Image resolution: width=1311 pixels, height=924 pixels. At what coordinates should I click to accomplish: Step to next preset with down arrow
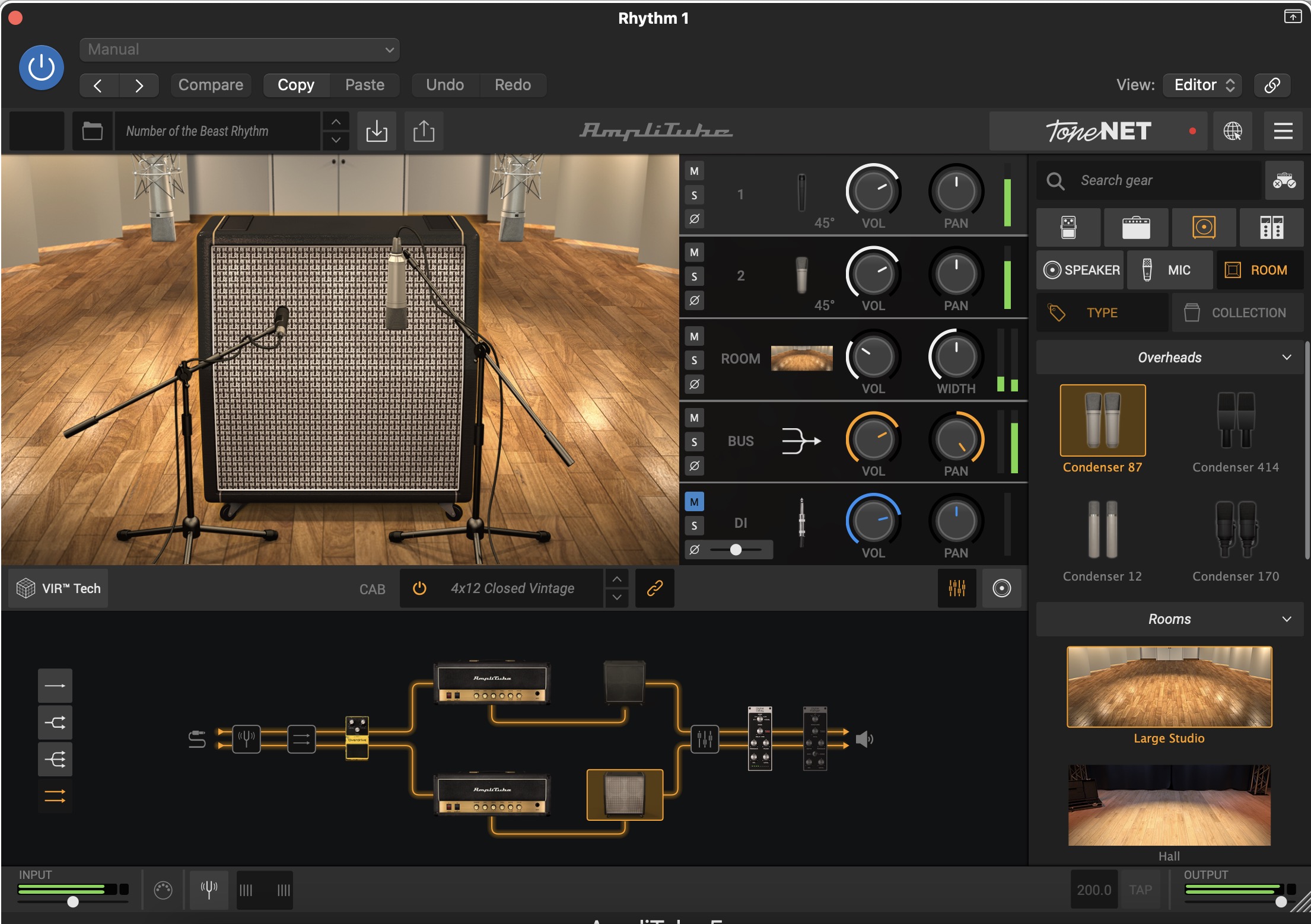[336, 140]
